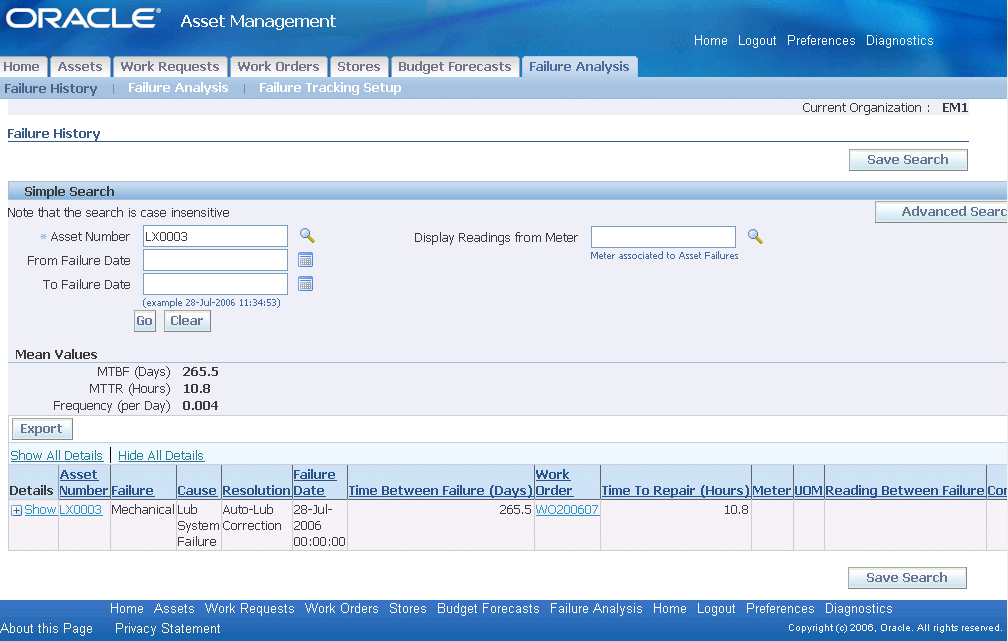1008x641 pixels.
Task: Click Logout link in top-right header
Action: coord(757,41)
